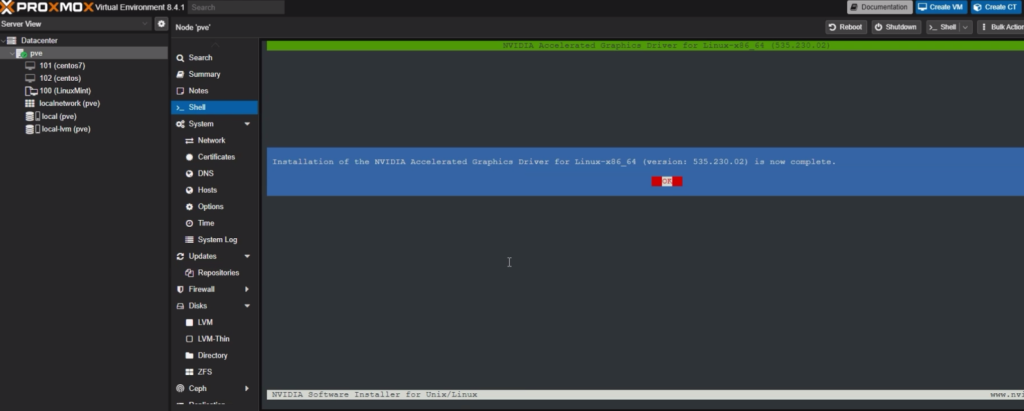The width and height of the screenshot is (1024, 411).
Task: Click the local-lvm storage database icon
Action: [x=29, y=129]
